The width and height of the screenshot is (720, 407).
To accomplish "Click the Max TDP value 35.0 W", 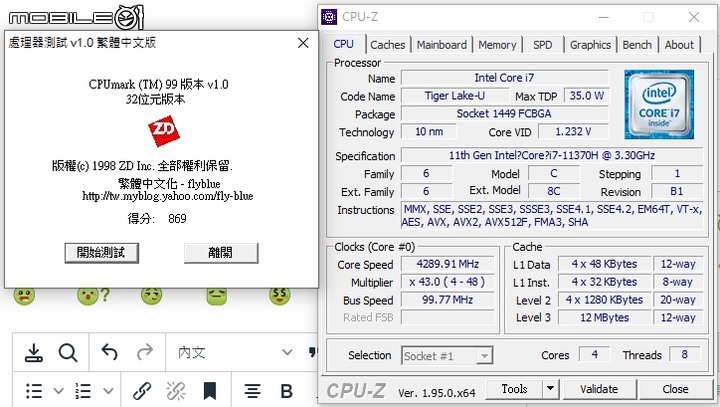I will [x=586, y=96].
